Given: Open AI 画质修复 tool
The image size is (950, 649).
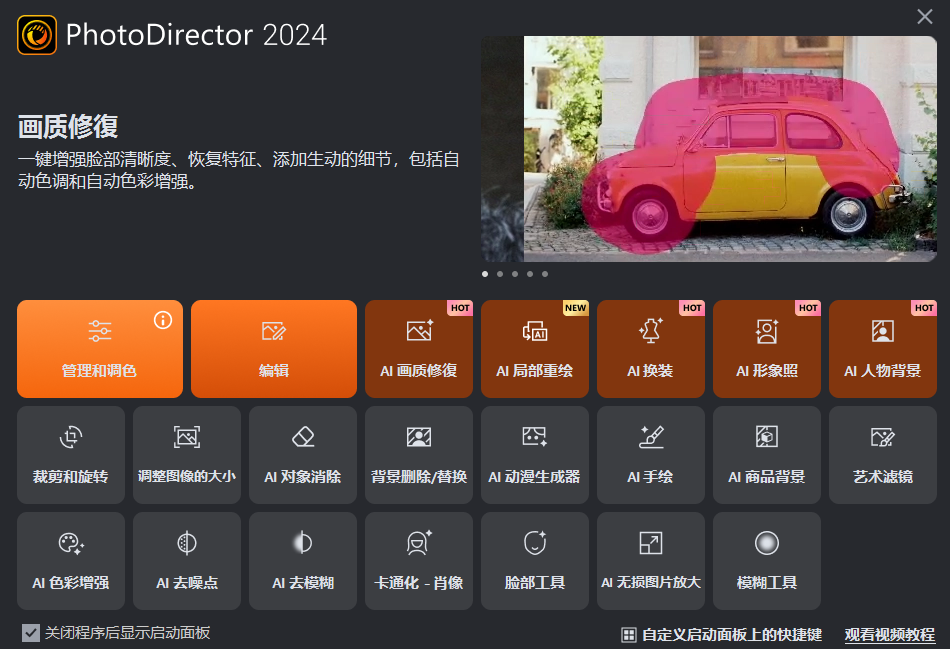Looking at the screenshot, I should point(418,350).
